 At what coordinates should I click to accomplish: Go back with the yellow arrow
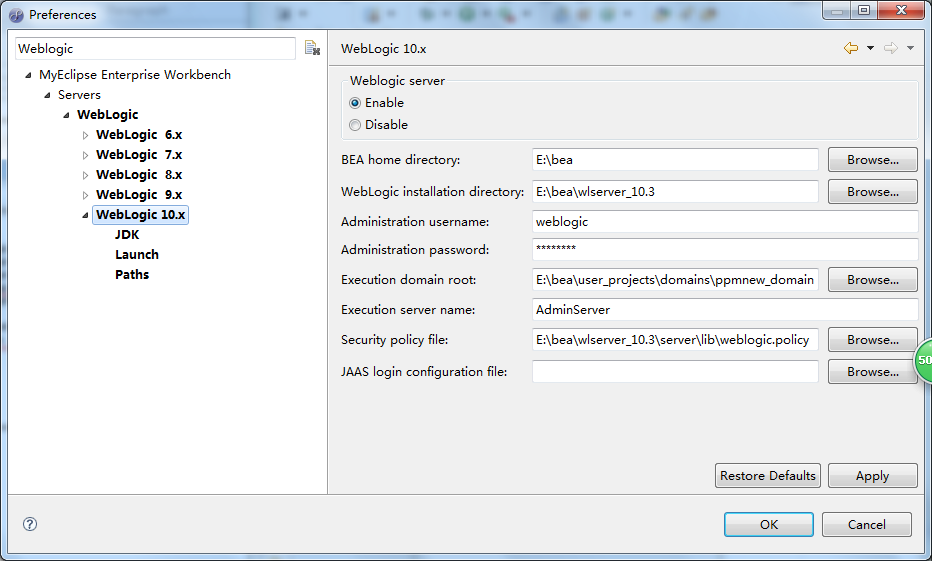pos(851,48)
